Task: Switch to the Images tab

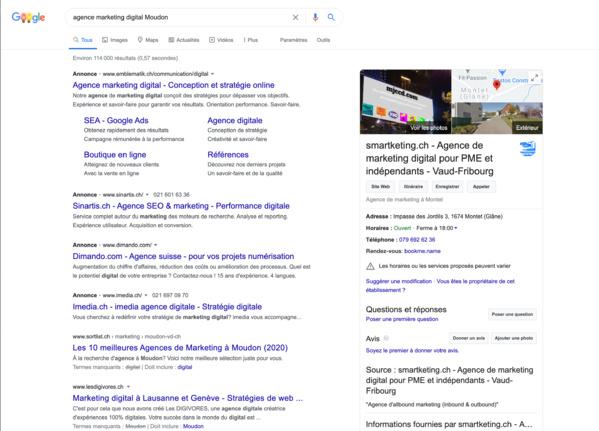Action: 115,40
